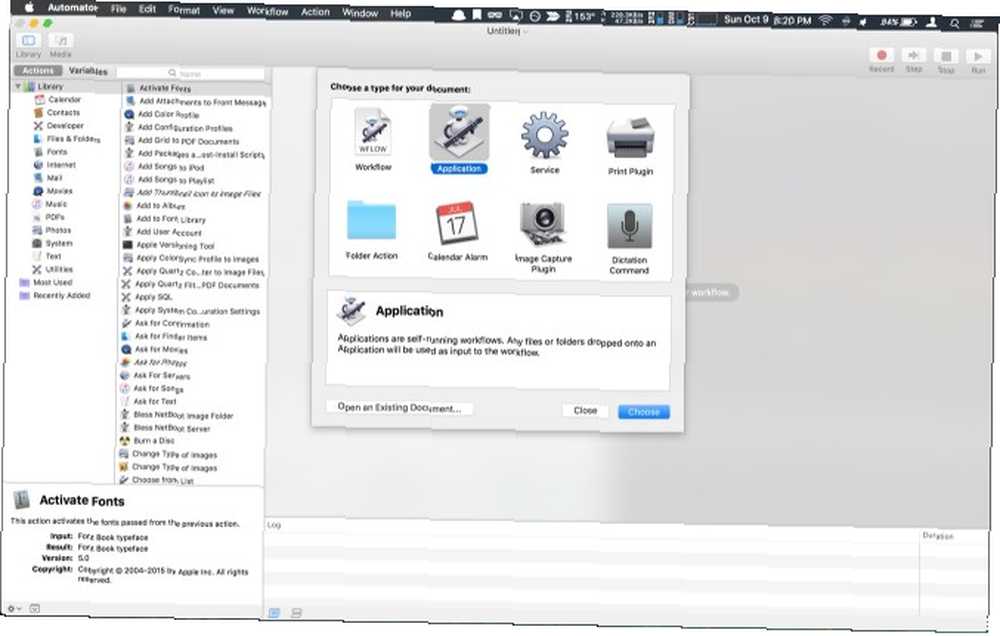Click the action search field
1000x636 pixels.
click(190, 74)
